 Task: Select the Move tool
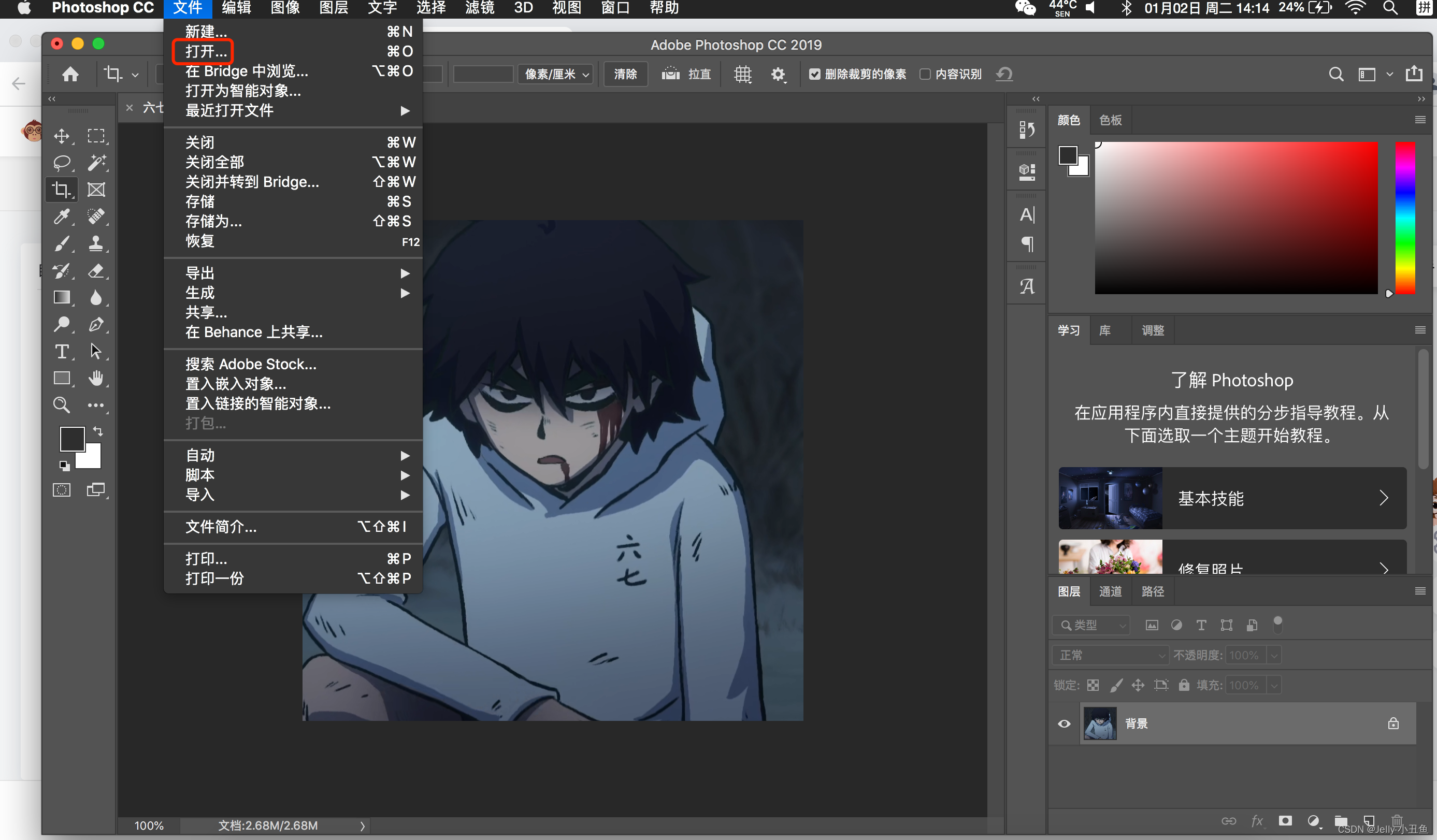[x=62, y=136]
